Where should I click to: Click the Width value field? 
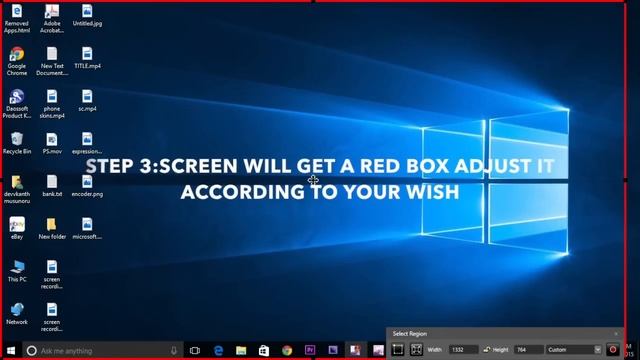[x=463, y=350]
